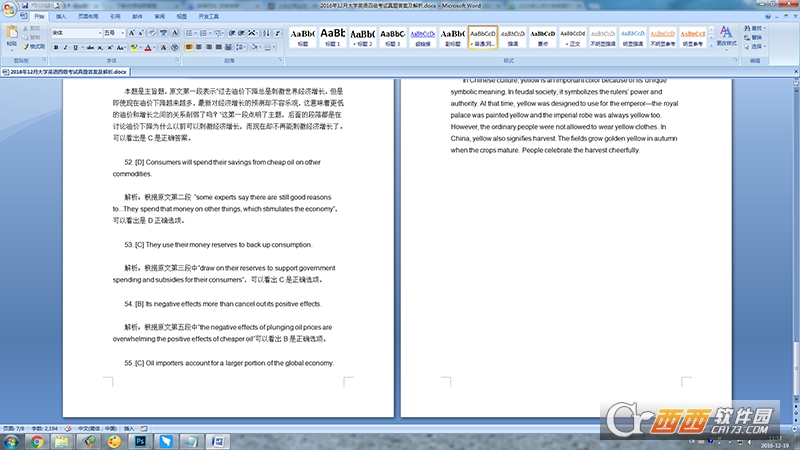Save the document from quick access toolbar
Viewport: 800px width, 450px height.
[24, 6]
